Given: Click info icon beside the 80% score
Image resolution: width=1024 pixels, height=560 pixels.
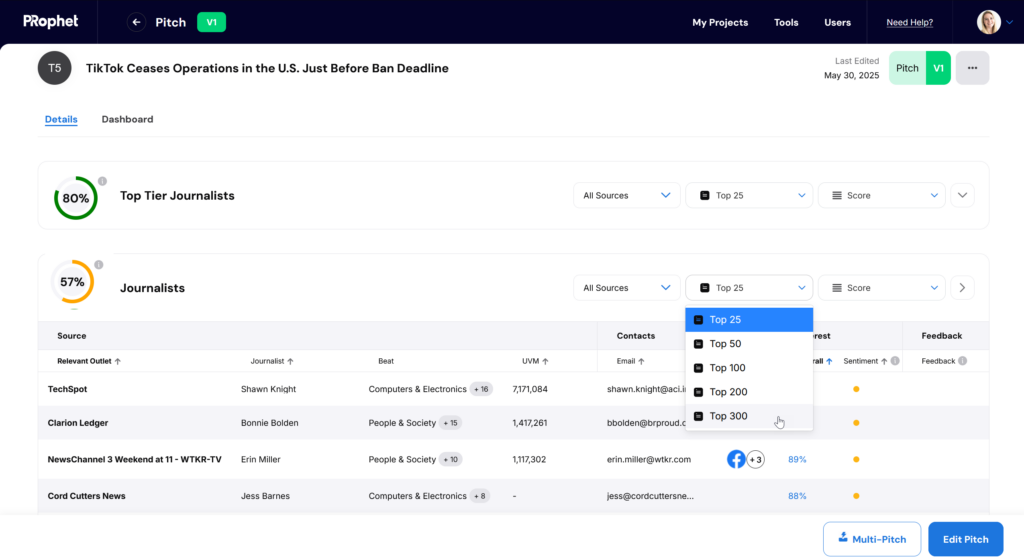Looking at the screenshot, I should (103, 181).
